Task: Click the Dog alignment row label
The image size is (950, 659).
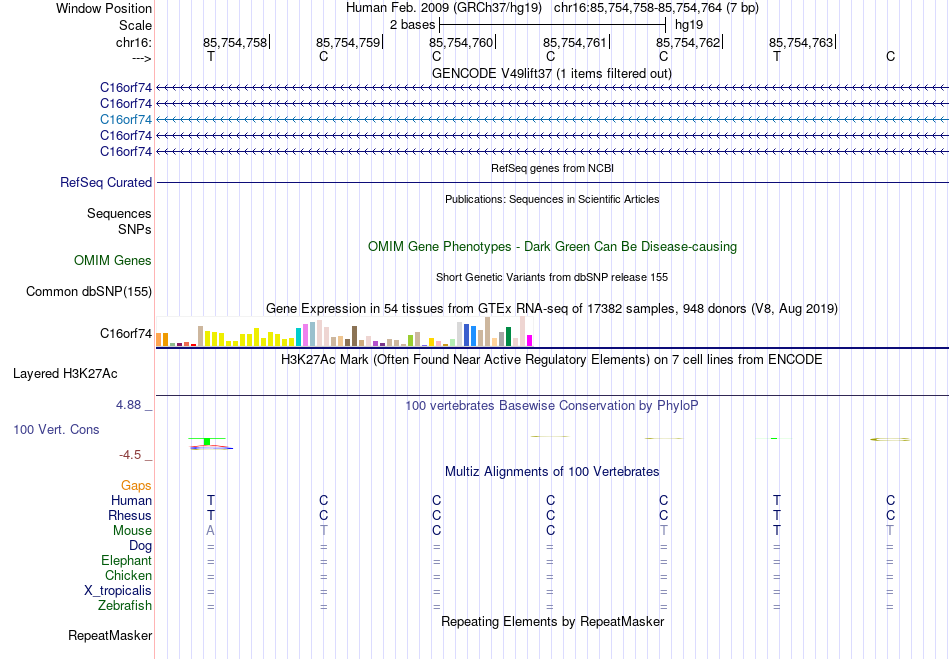Action: [141, 546]
